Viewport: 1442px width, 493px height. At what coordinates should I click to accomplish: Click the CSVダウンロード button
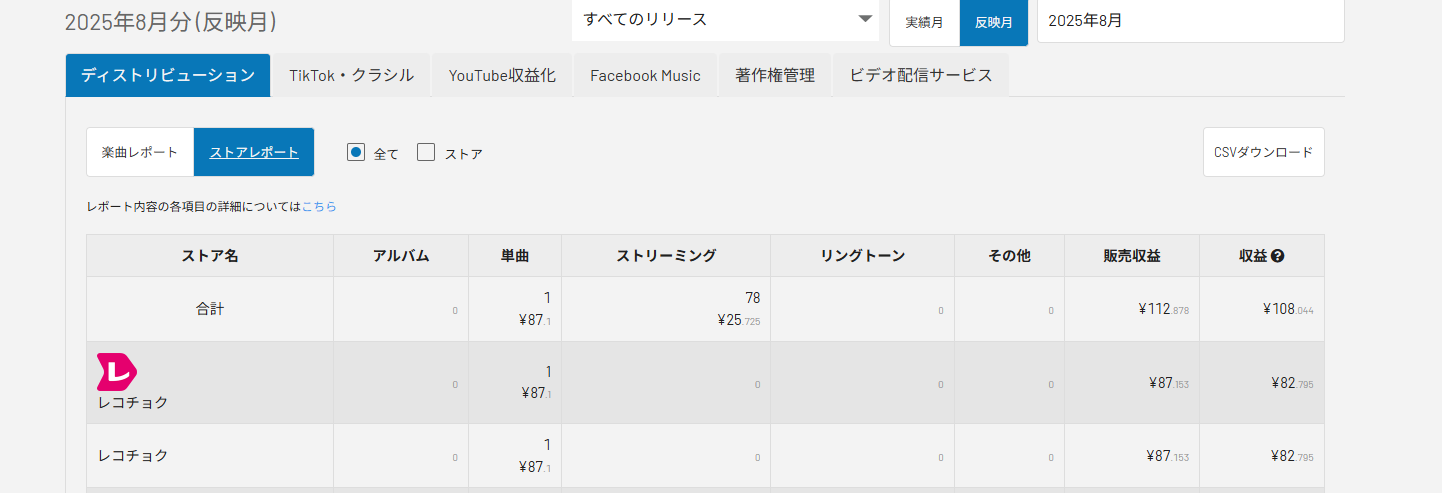[x=1263, y=152]
